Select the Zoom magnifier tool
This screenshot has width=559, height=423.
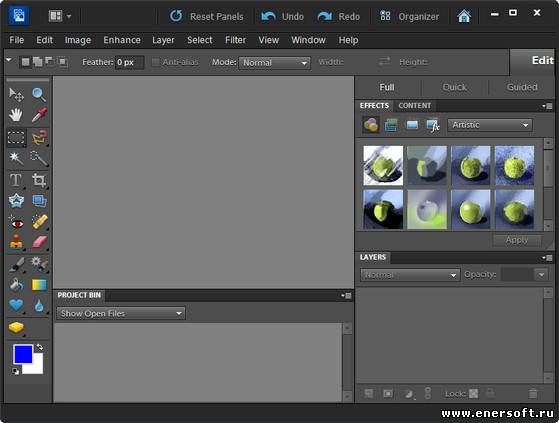click(x=39, y=94)
